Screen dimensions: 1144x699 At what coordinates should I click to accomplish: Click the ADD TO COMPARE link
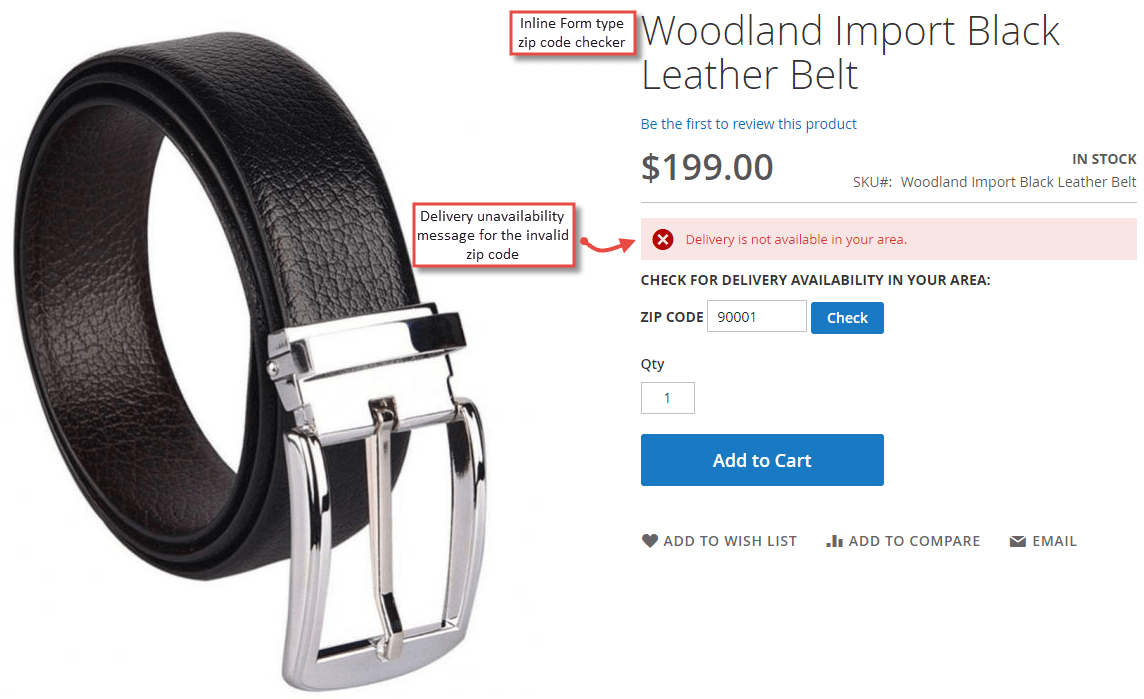point(913,541)
